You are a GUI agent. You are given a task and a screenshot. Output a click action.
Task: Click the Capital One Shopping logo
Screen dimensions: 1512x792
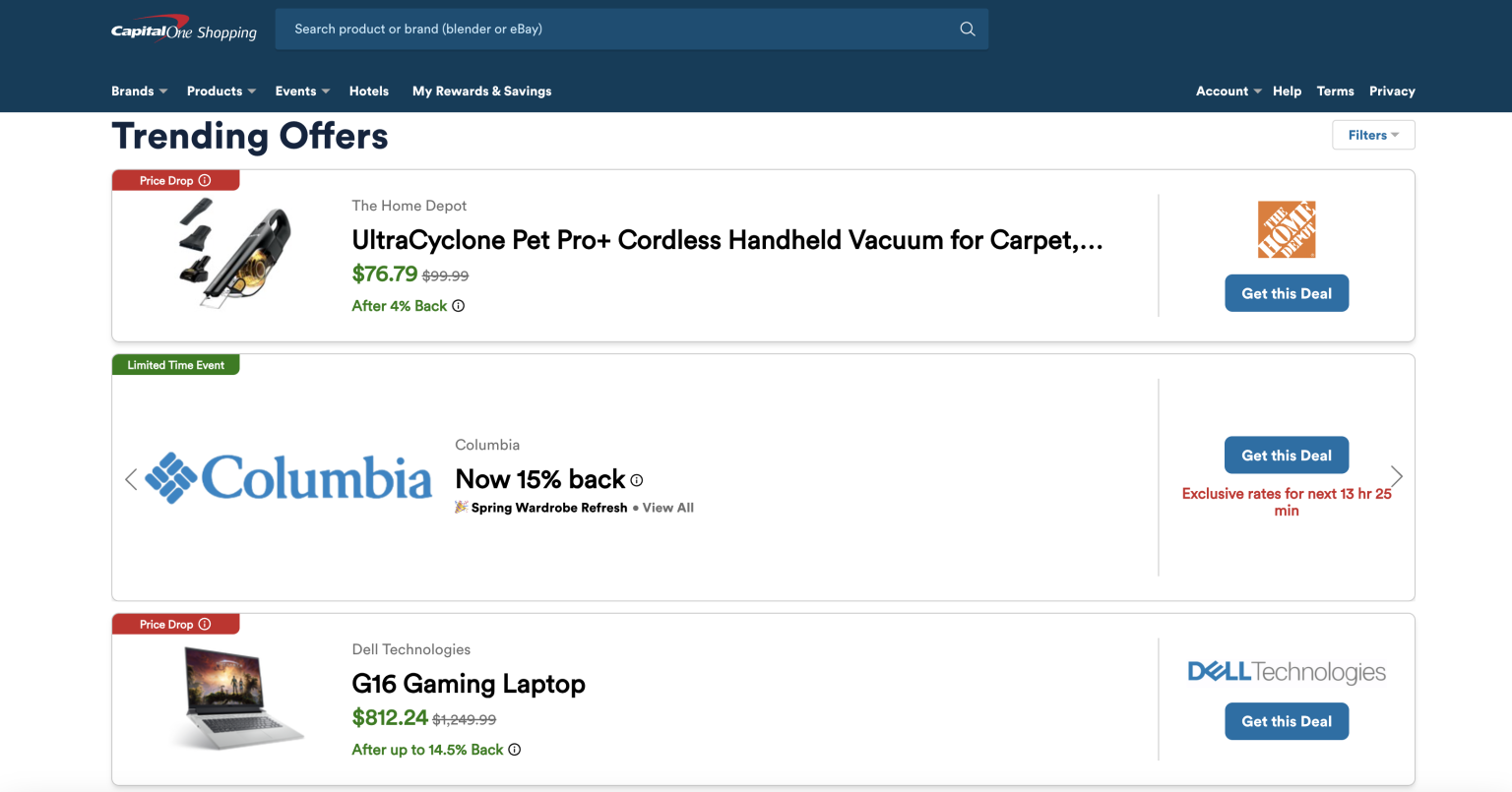[184, 30]
